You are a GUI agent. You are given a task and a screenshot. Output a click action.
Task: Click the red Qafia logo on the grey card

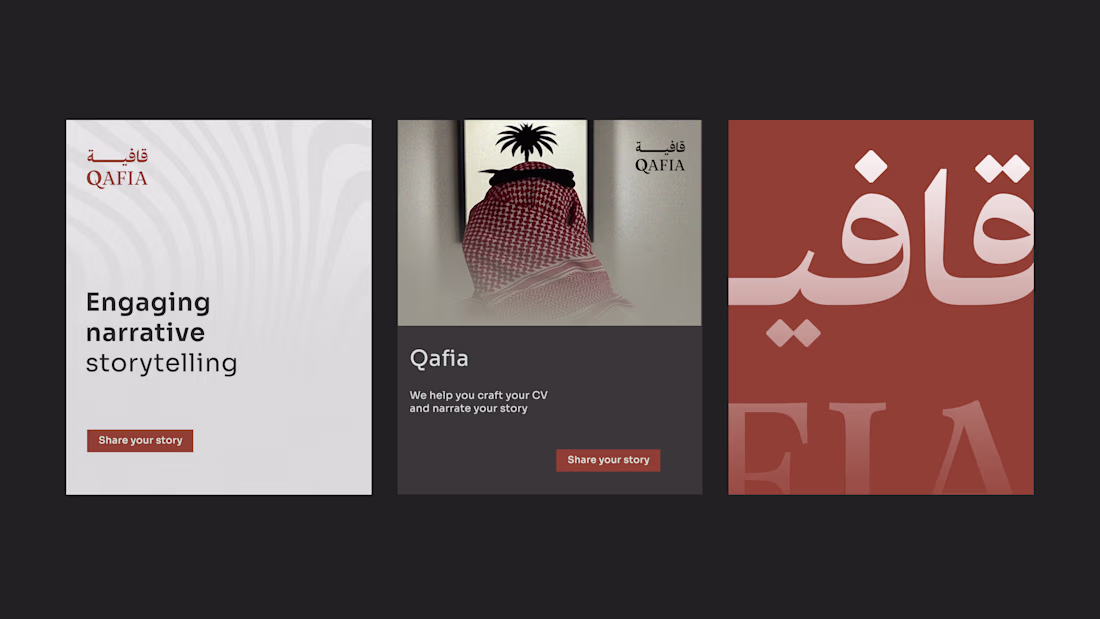(117, 168)
